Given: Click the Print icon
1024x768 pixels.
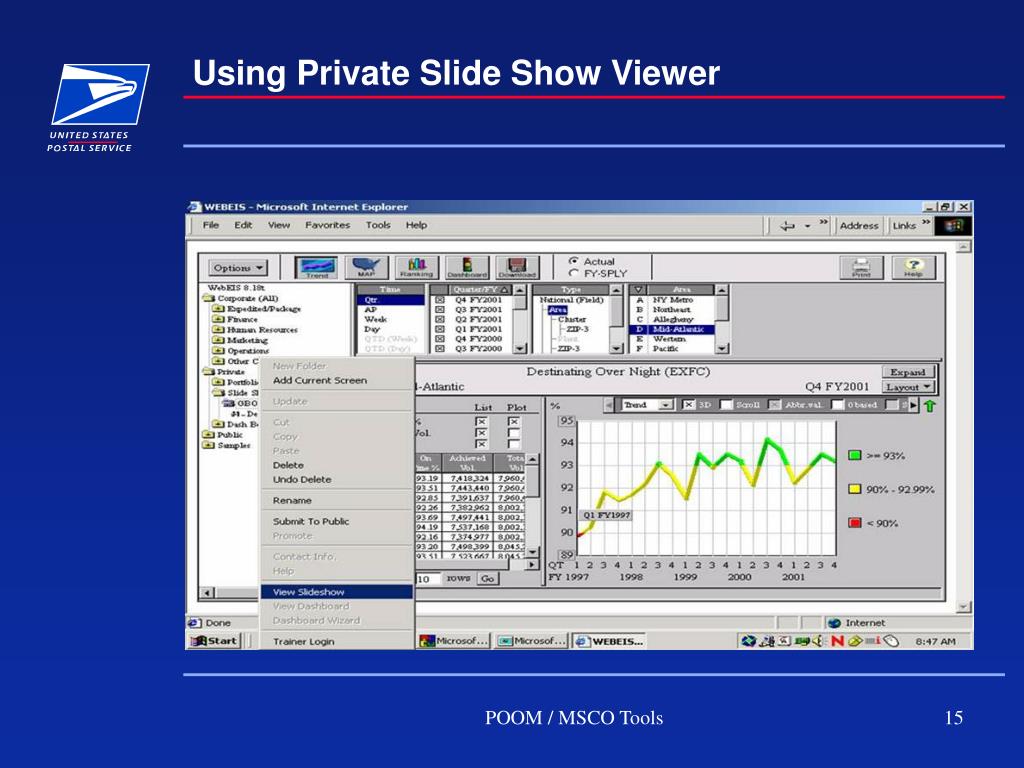Looking at the screenshot, I should tap(861, 267).
